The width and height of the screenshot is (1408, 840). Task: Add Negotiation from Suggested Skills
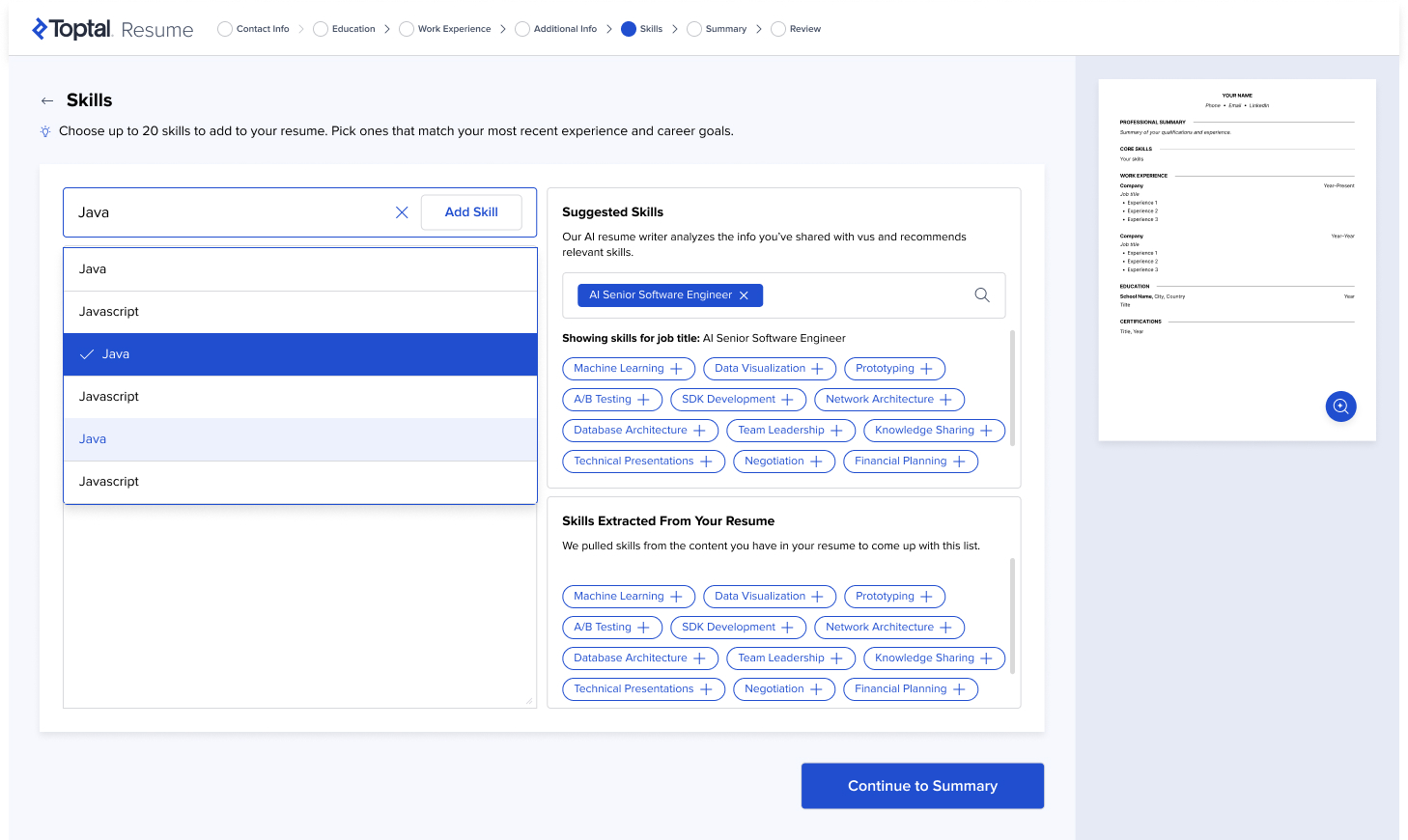[784, 462]
